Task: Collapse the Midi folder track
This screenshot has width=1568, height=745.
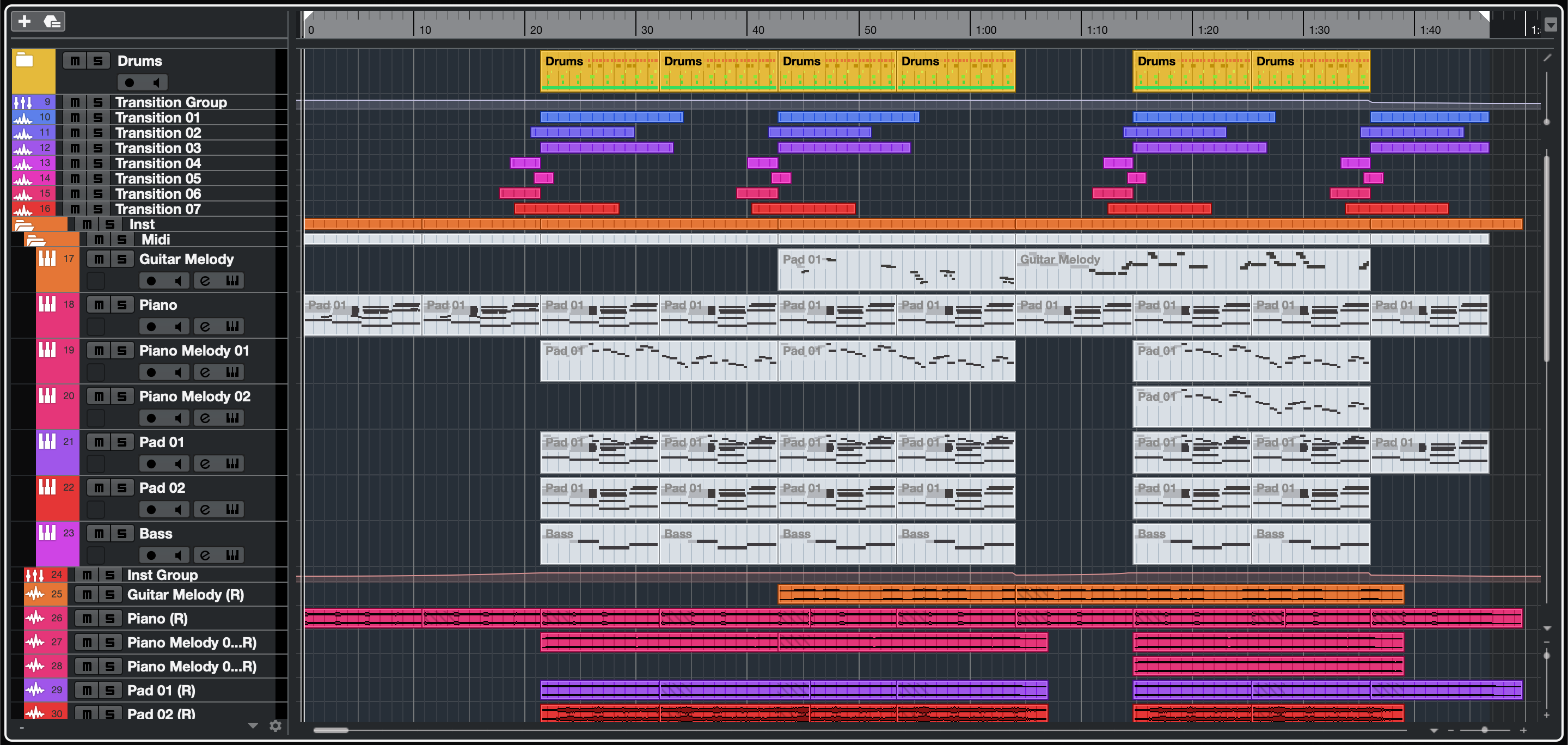Action: point(36,240)
